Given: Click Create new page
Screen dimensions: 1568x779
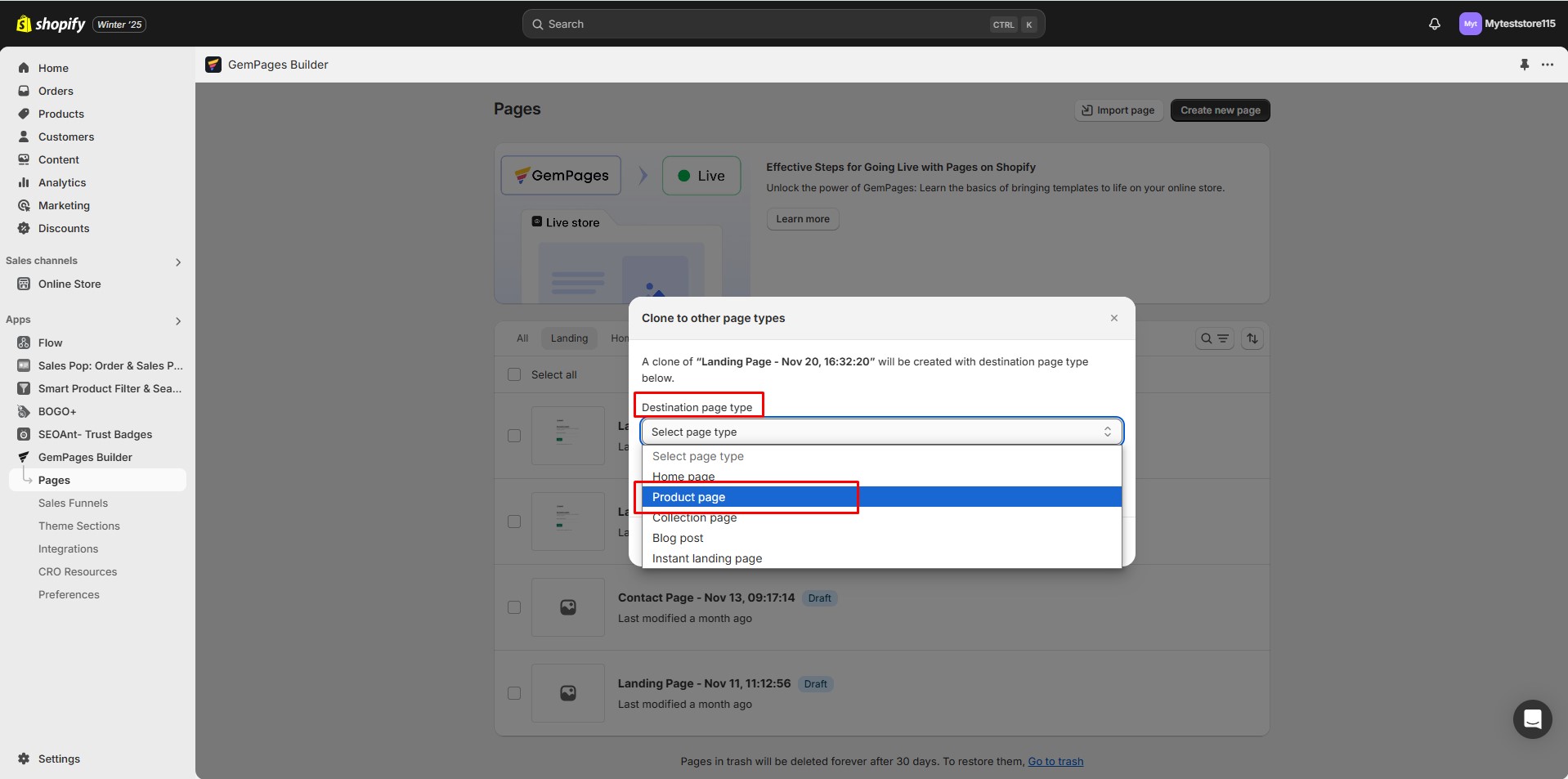Looking at the screenshot, I should [x=1220, y=110].
